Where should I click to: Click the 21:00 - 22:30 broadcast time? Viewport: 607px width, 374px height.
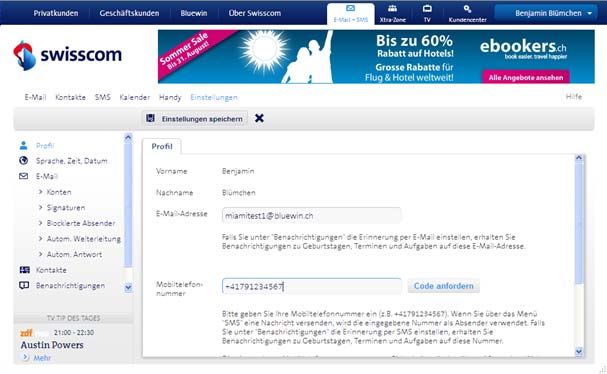click(74, 333)
